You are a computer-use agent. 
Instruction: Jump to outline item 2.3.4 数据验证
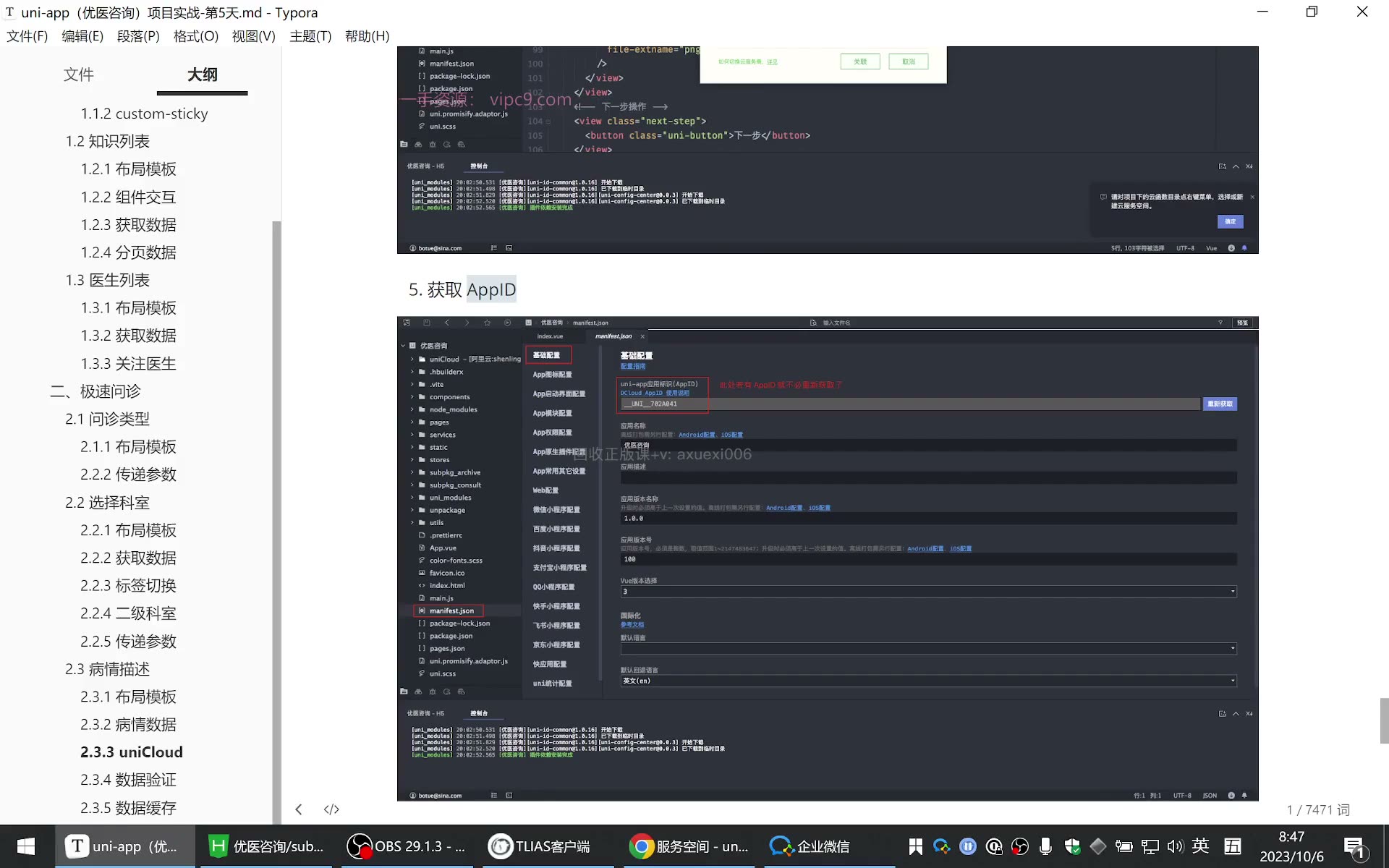[x=128, y=780]
